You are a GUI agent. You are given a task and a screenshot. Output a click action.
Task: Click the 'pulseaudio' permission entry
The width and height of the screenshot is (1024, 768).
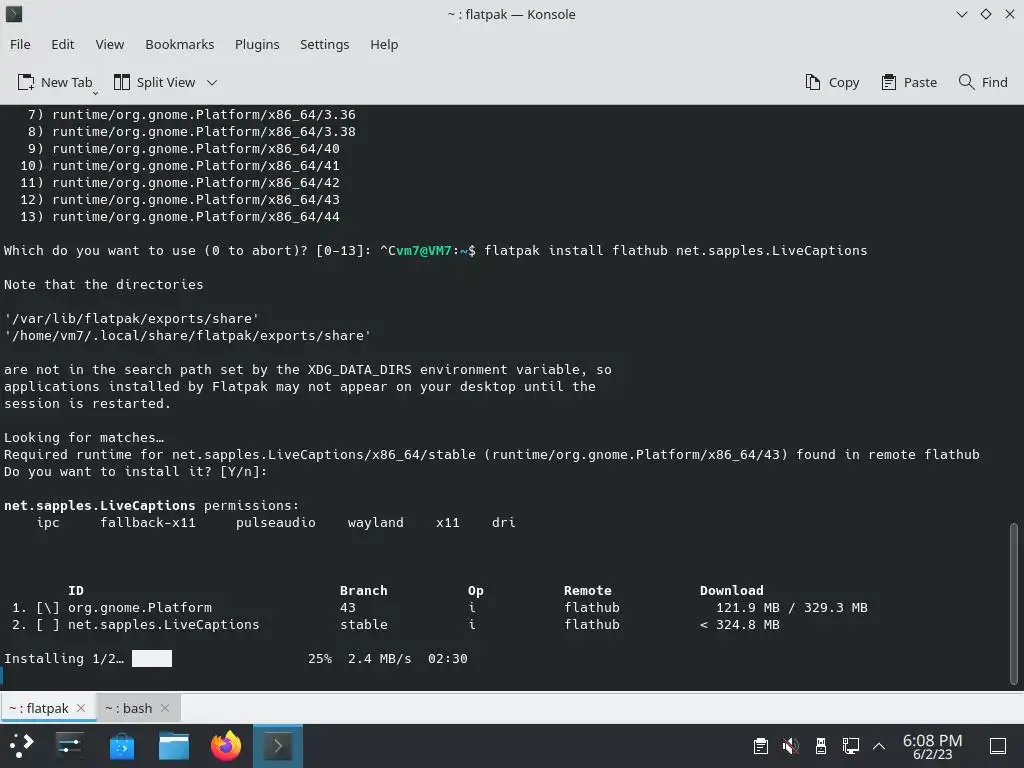click(x=276, y=522)
